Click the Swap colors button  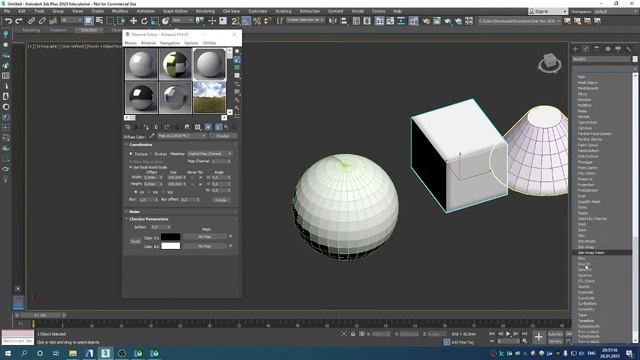(135, 242)
